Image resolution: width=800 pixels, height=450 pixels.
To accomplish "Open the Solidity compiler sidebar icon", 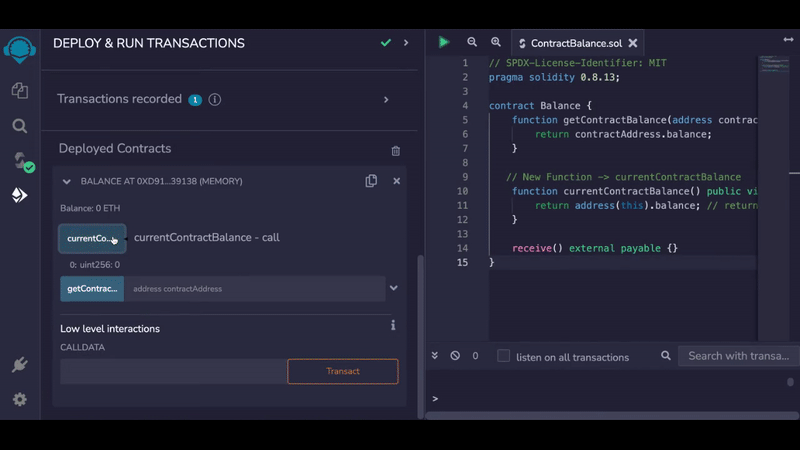I will pos(20,161).
